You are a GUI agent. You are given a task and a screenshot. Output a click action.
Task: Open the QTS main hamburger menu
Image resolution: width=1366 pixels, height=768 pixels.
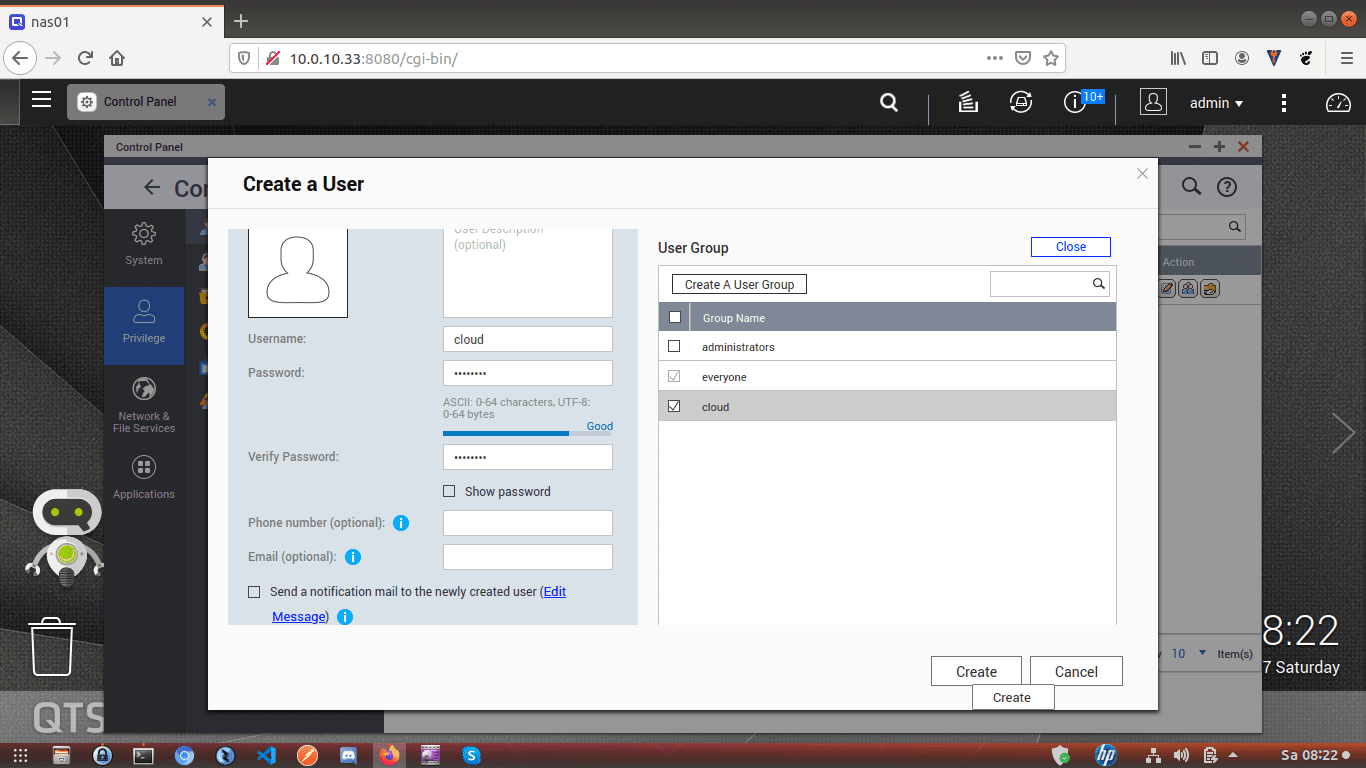[41, 99]
